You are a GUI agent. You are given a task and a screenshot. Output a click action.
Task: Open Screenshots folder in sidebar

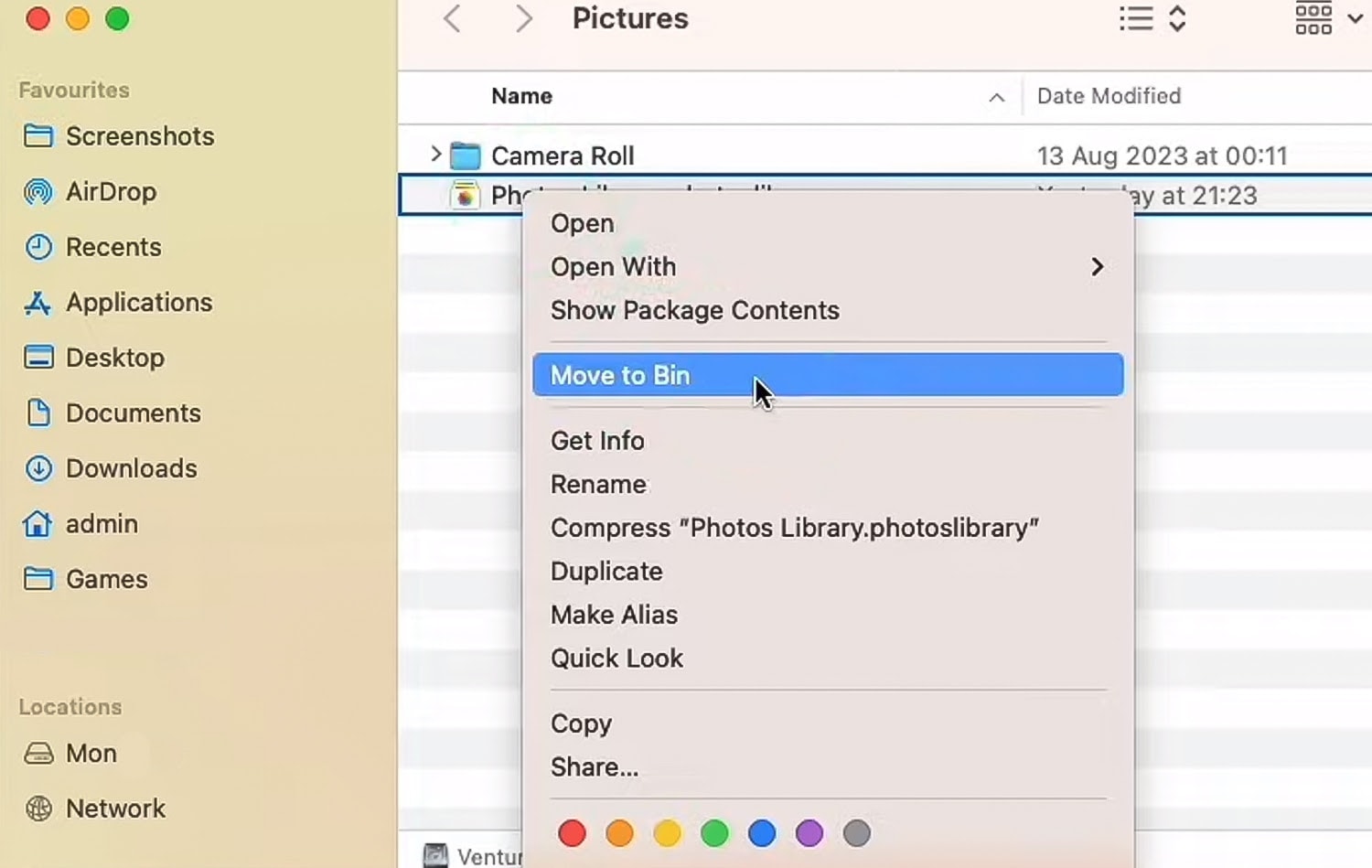pyautogui.click(x=119, y=136)
